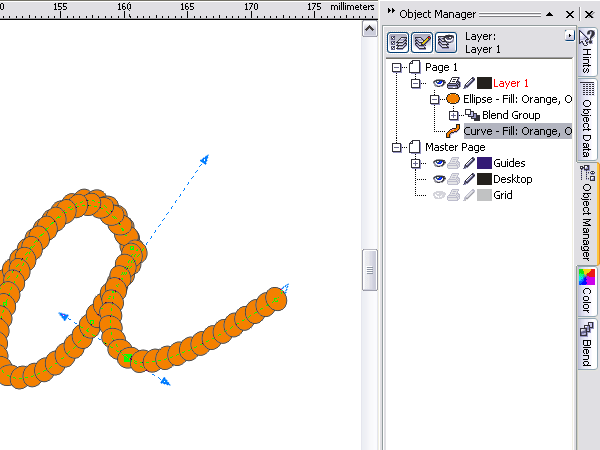Open the Blend docker tab
Viewport: 600px width, 450px height.
tap(587, 344)
